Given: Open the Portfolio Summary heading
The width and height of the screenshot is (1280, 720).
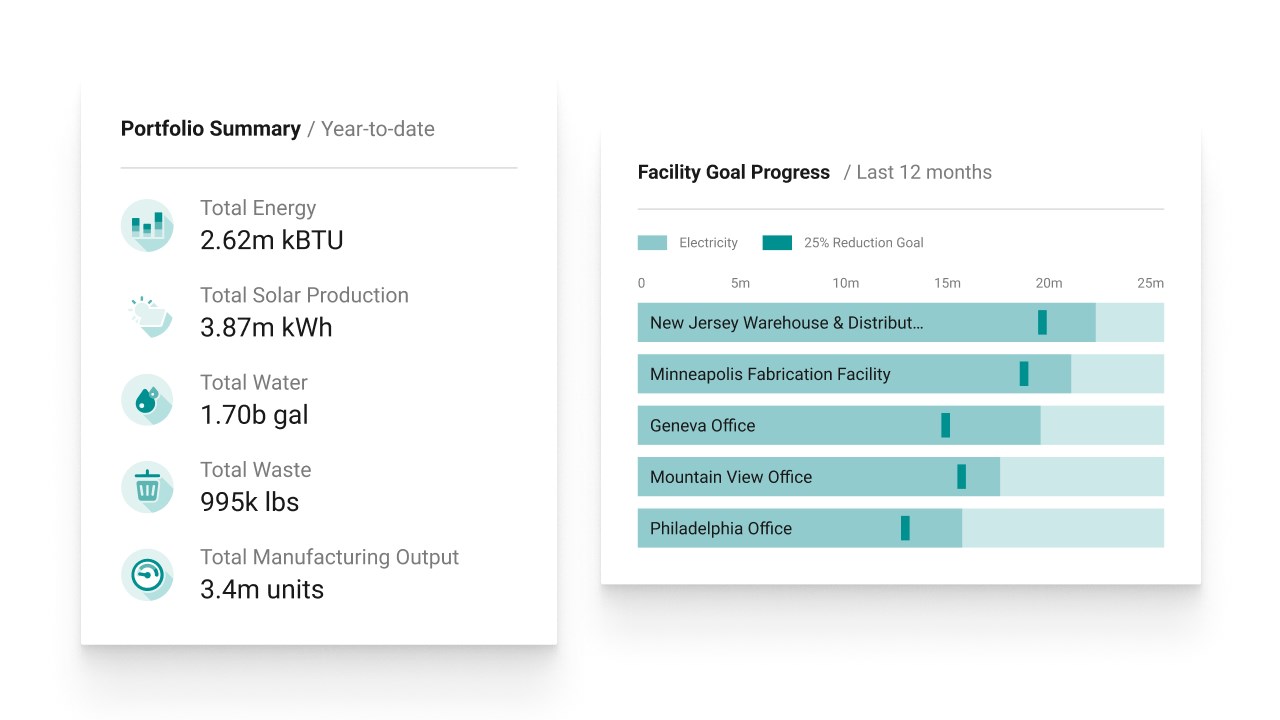Looking at the screenshot, I should click(210, 129).
